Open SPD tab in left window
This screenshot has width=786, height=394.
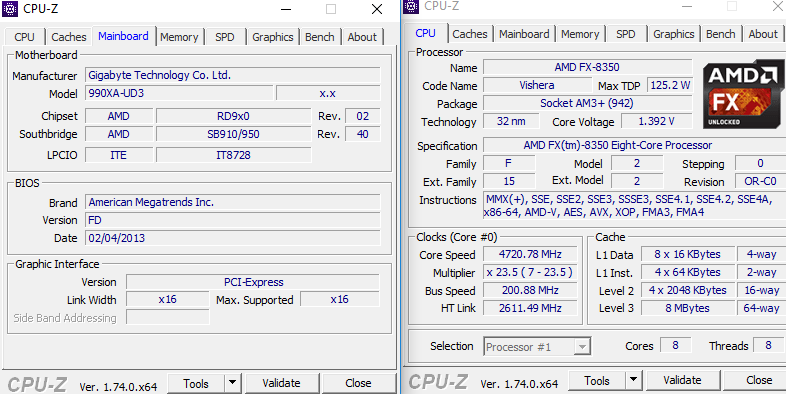(x=225, y=37)
